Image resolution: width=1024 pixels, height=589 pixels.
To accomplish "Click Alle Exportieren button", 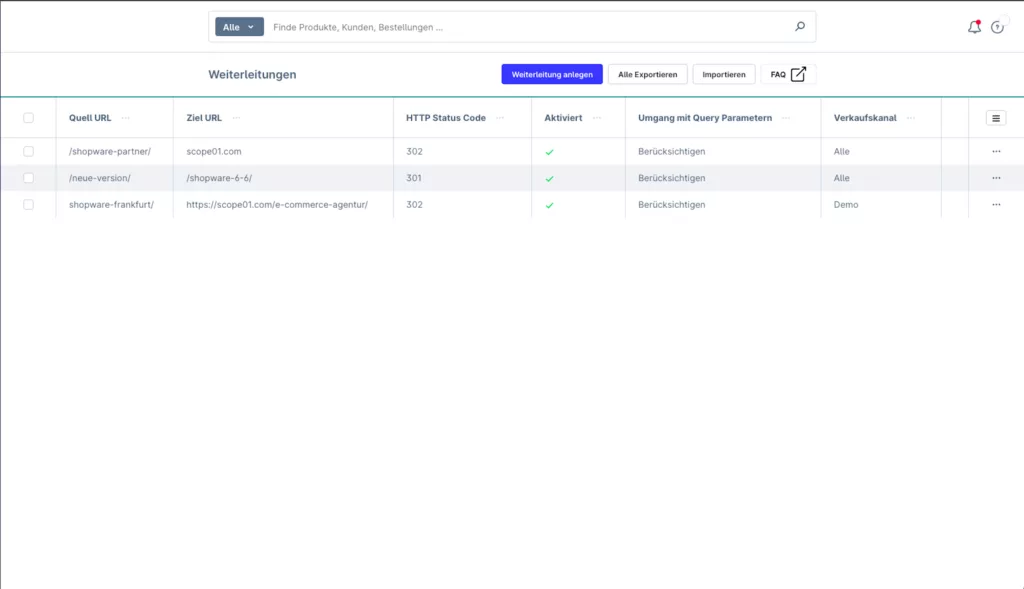I will click(647, 74).
